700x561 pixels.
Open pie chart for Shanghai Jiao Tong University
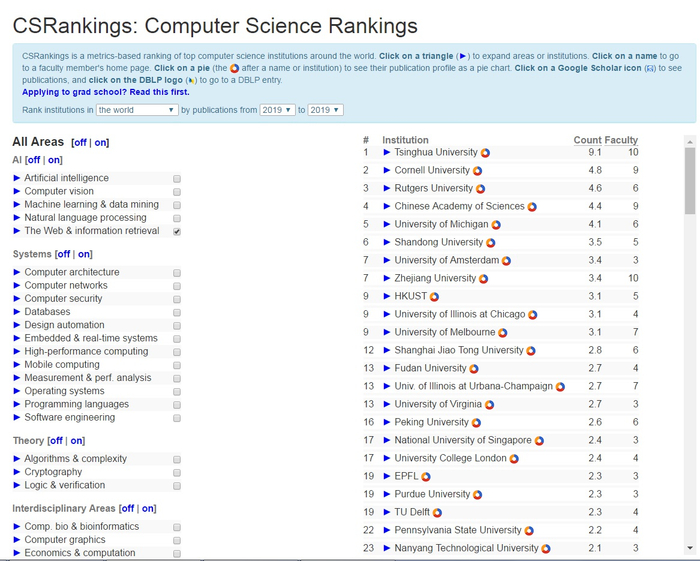[x=531, y=351]
